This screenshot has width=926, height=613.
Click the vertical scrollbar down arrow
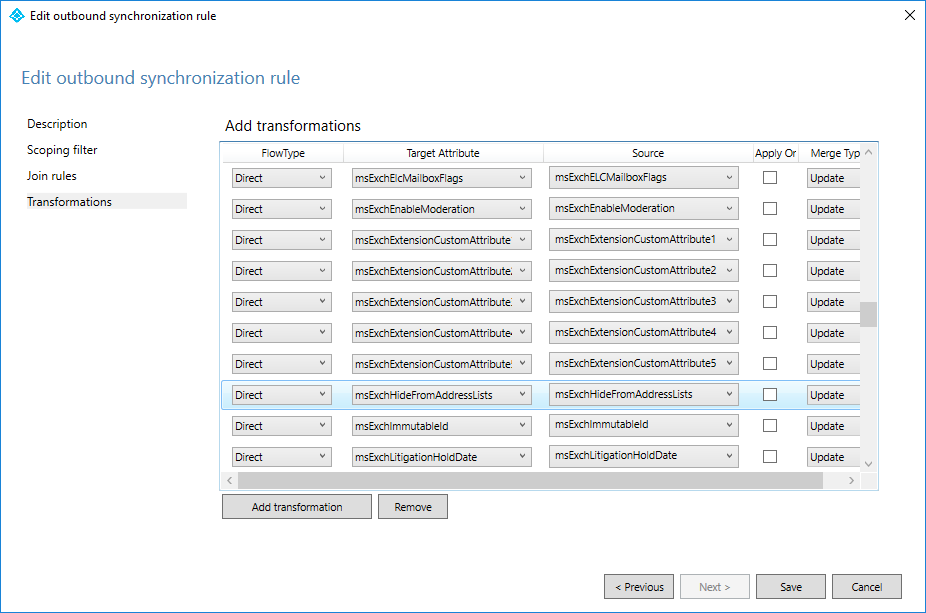tap(868, 464)
